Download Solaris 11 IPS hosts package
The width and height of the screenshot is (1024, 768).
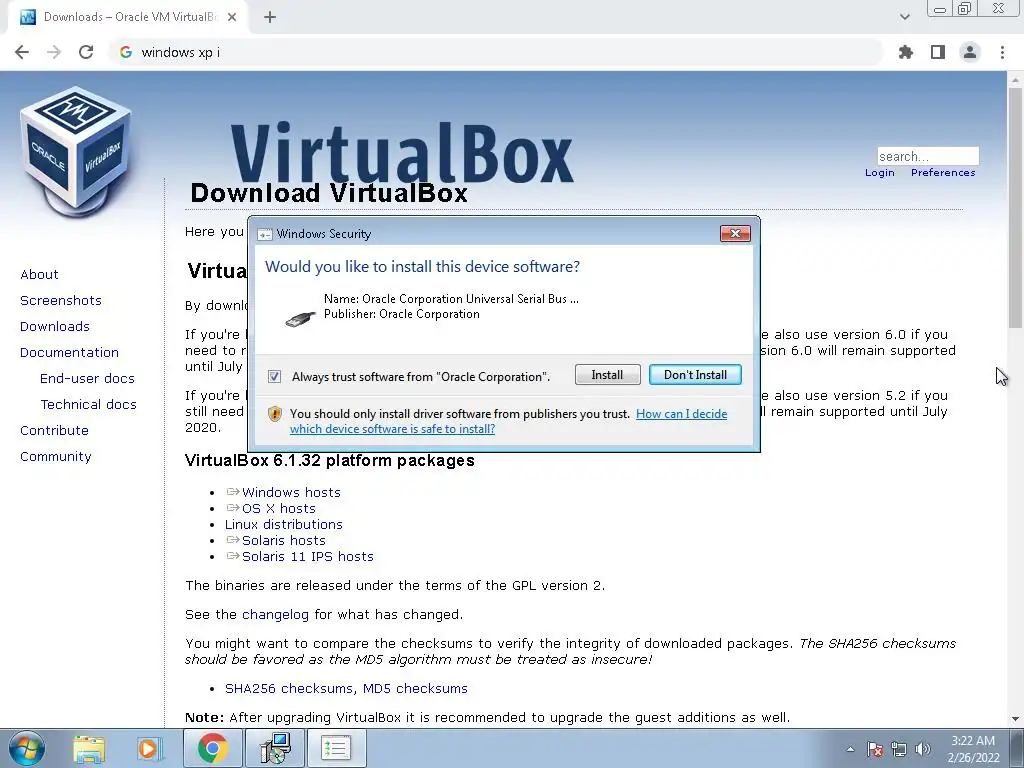click(308, 557)
